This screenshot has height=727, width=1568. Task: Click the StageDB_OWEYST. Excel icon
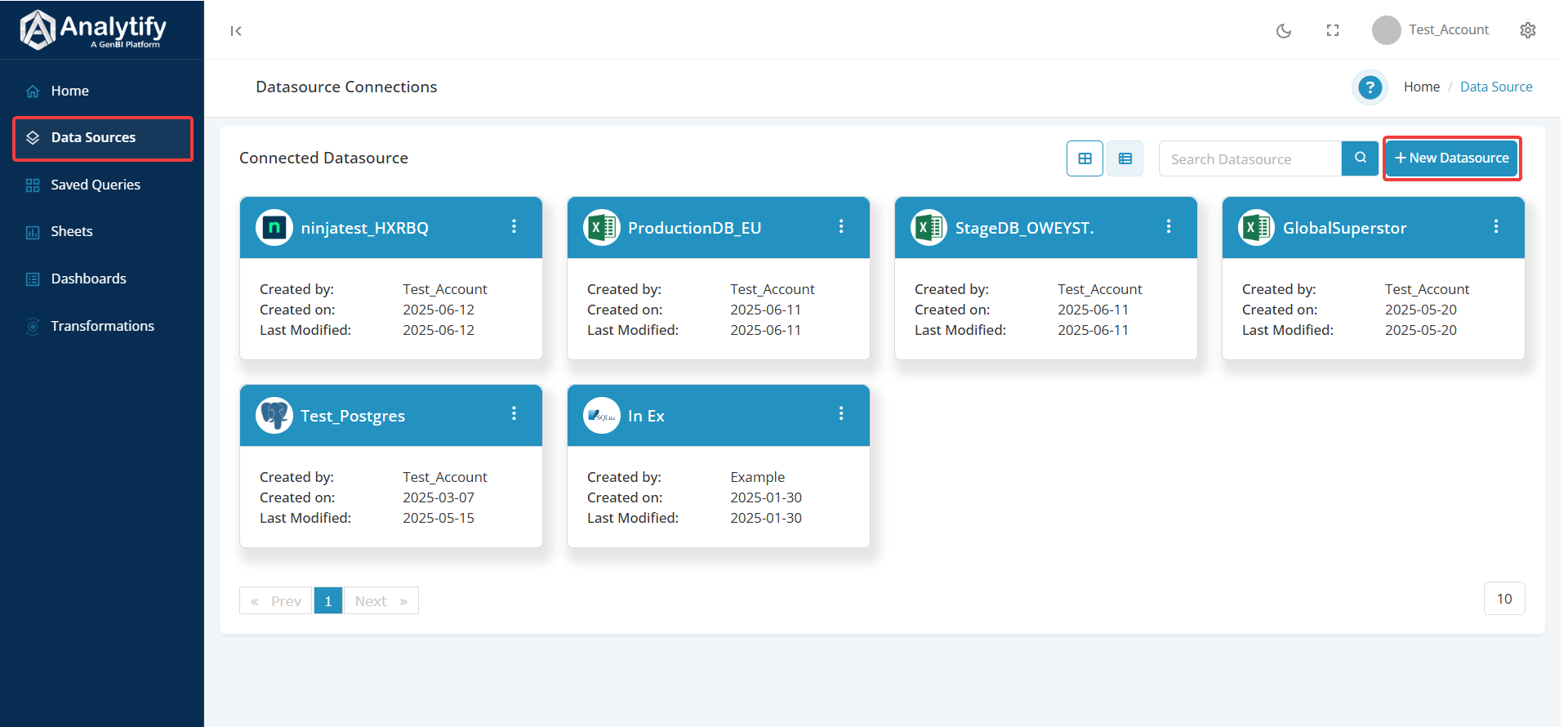pos(929,228)
